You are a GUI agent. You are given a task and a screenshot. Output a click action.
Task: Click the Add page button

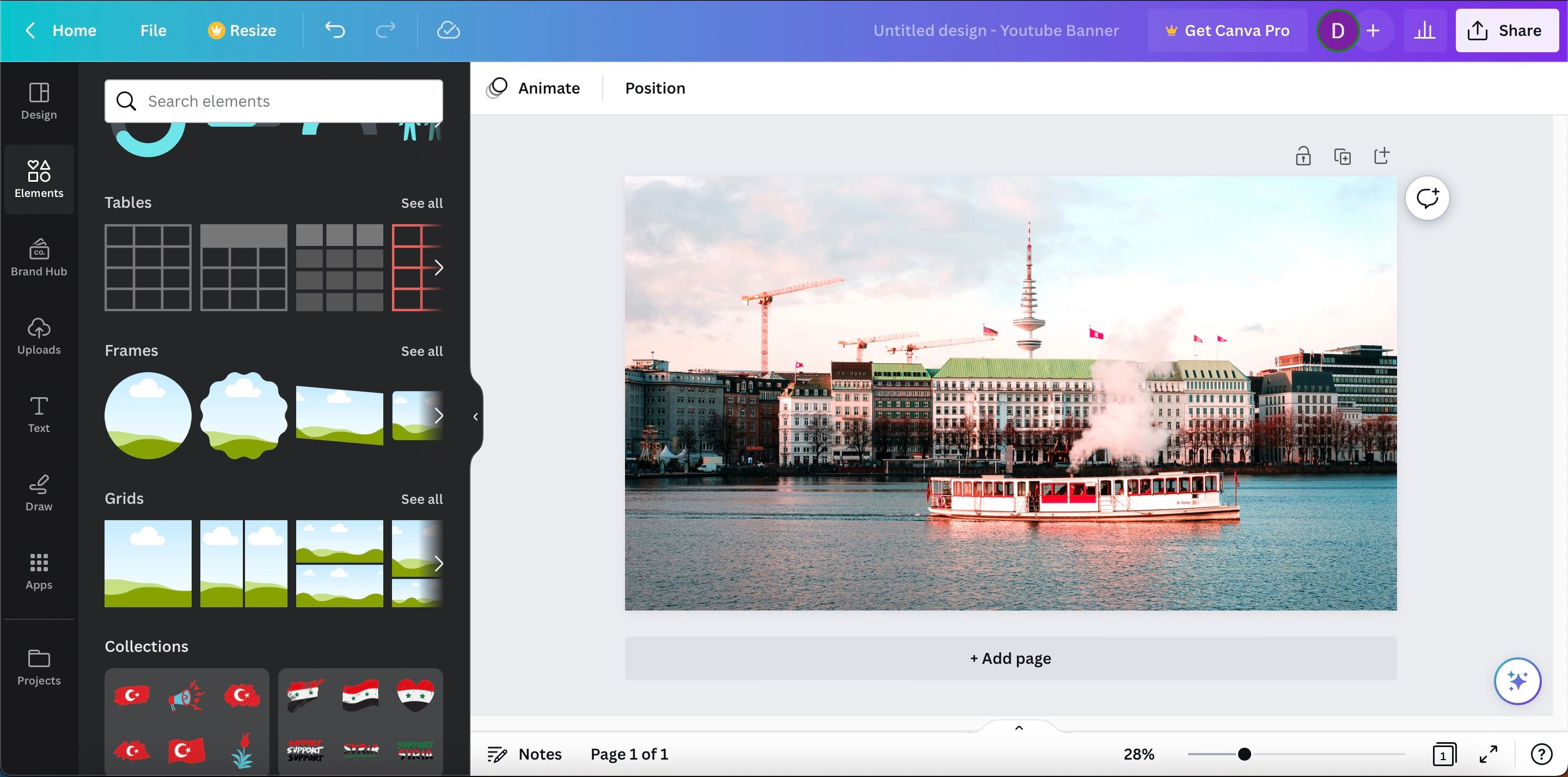(x=1010, y=658)
